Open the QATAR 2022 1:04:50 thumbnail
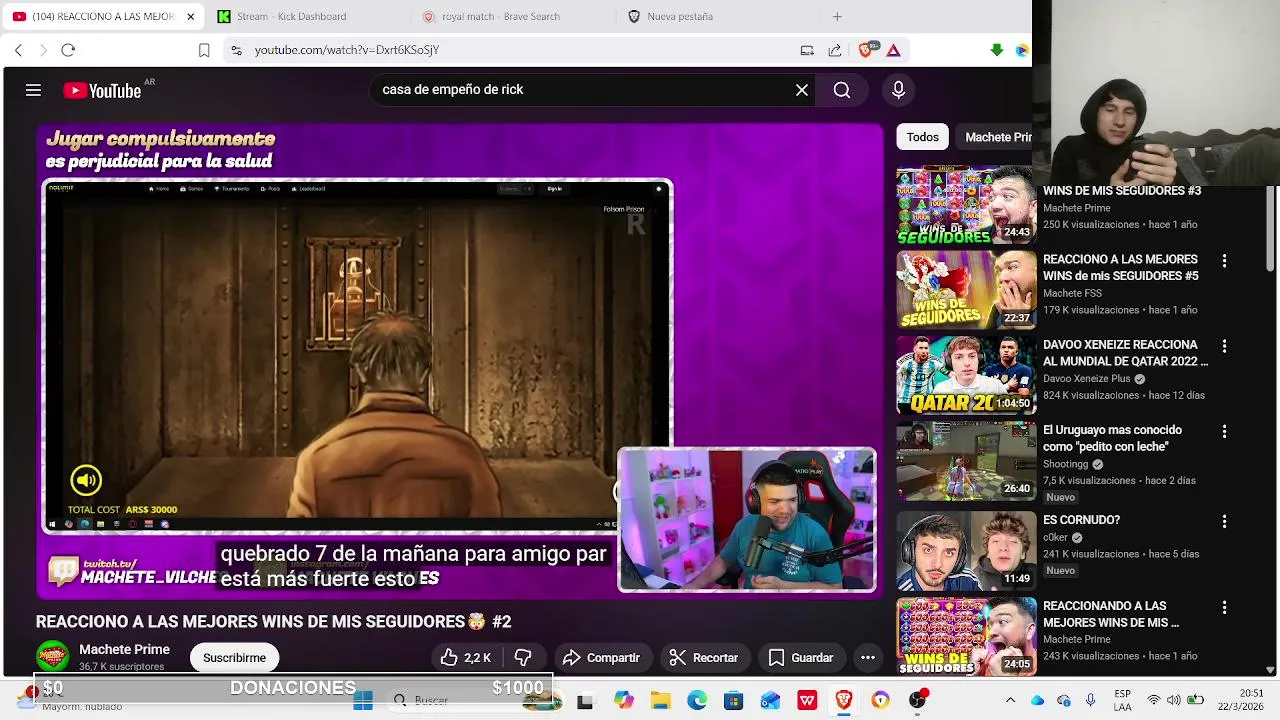This screenshot has width=1280, height=720. point(966,375)
